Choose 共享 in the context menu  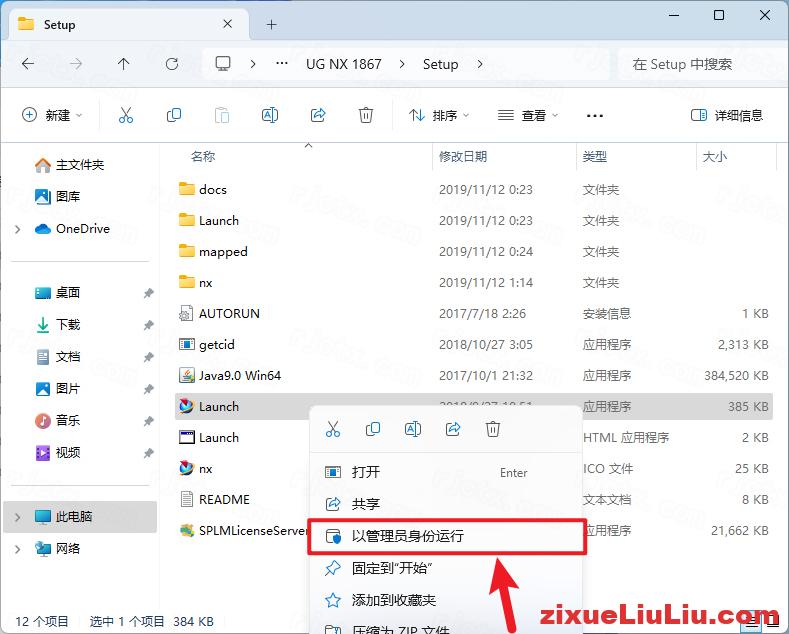445,504
